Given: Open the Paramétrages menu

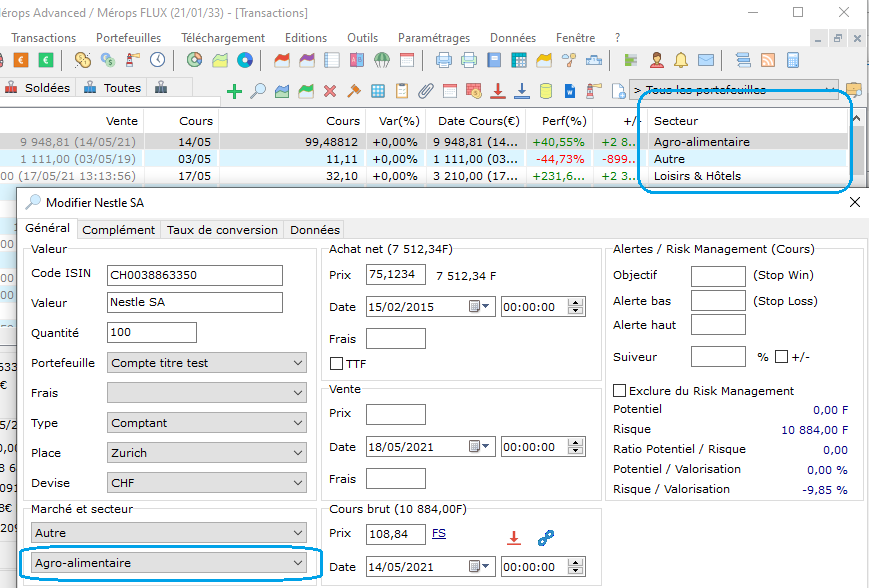Looking at the screenshot, I should coord(434,38).
